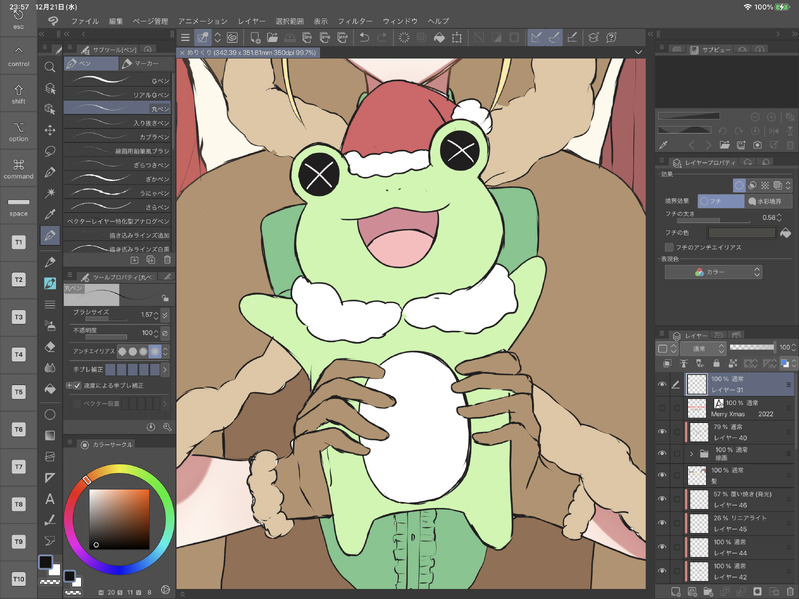Choose the Gペン sub tool

coord(118,80)
